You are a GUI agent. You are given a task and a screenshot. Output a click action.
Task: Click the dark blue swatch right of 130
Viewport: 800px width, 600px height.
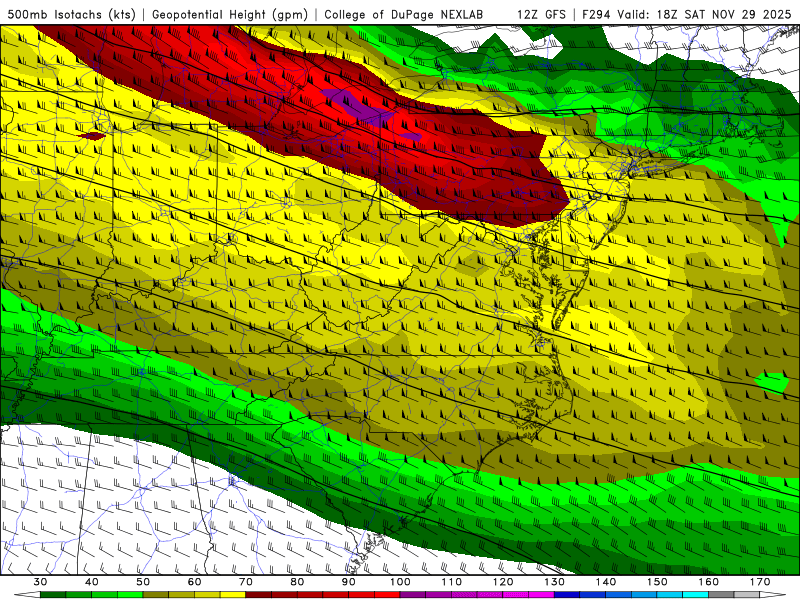(x=567, y=595)
